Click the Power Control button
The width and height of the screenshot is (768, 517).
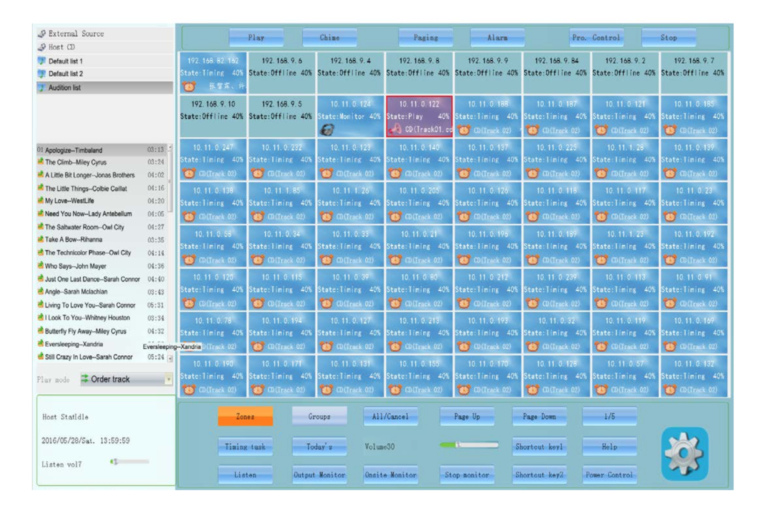point(609,475)
